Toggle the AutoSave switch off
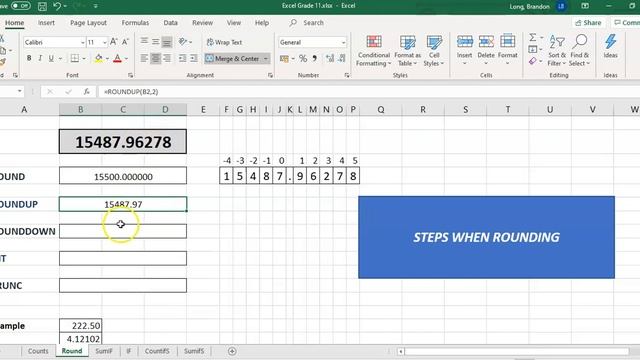Screen dimensions: 640x360 (20, 6)
